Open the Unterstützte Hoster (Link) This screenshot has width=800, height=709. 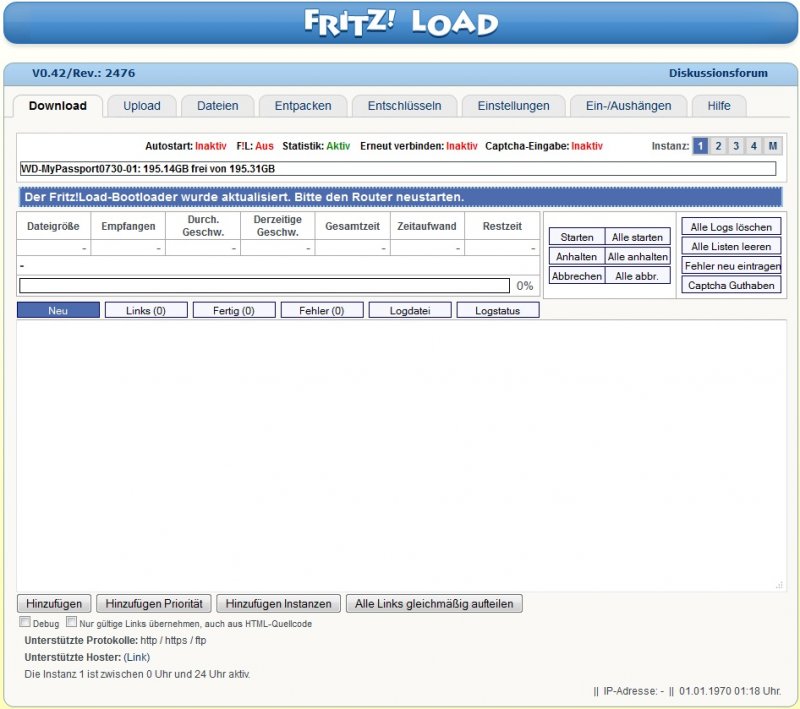[137, 657]
